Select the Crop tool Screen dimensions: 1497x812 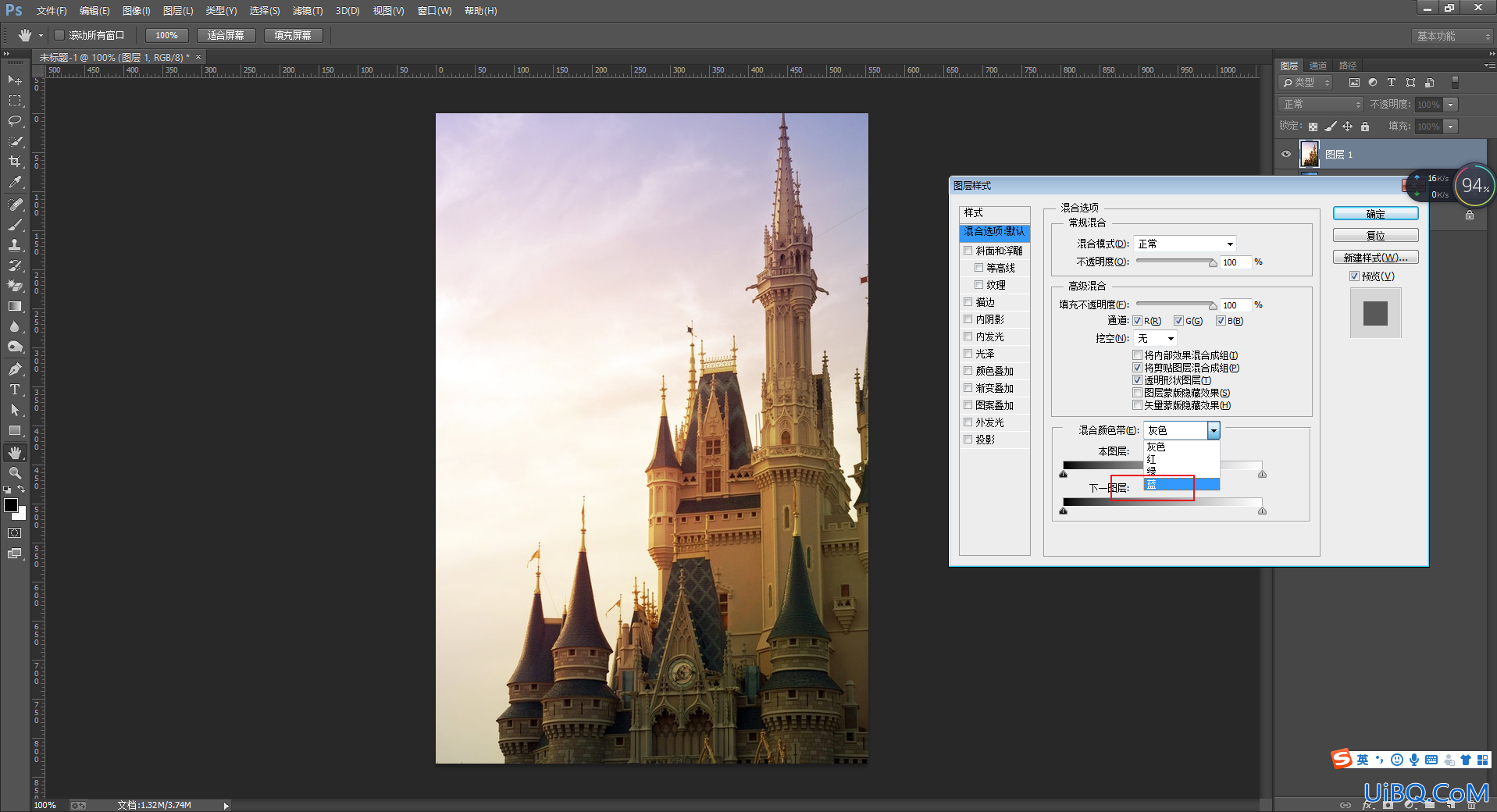15,162
